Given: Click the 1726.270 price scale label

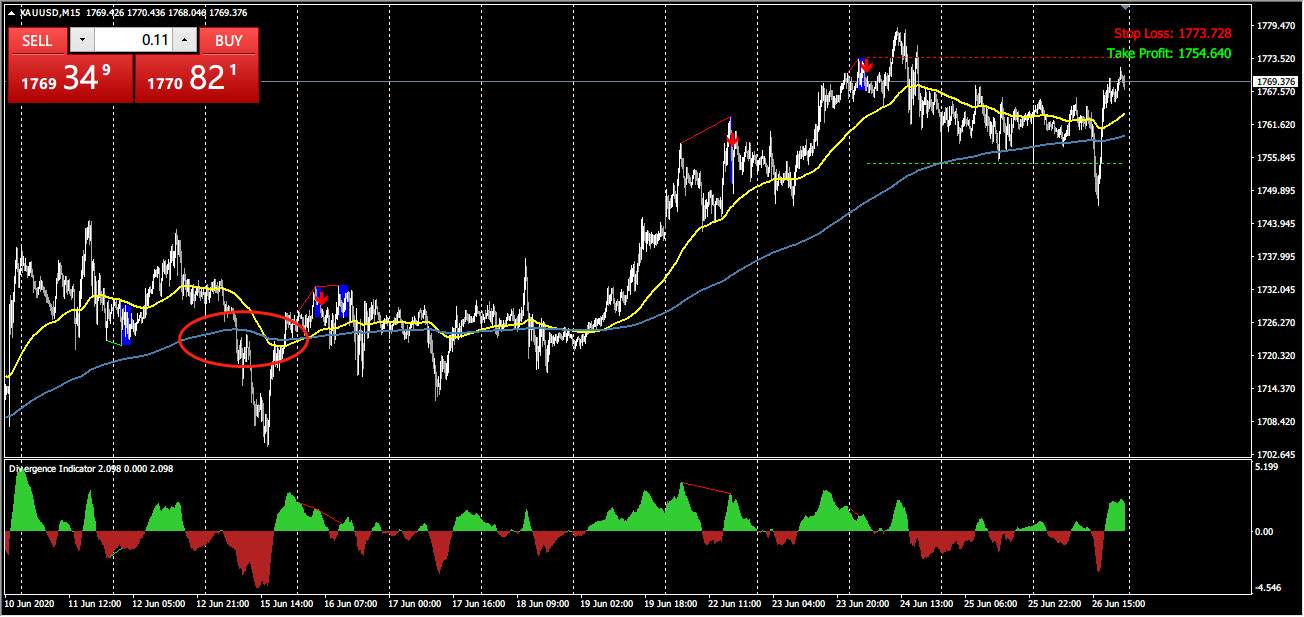Looking at the screenshot, I should pos(1276,323).
